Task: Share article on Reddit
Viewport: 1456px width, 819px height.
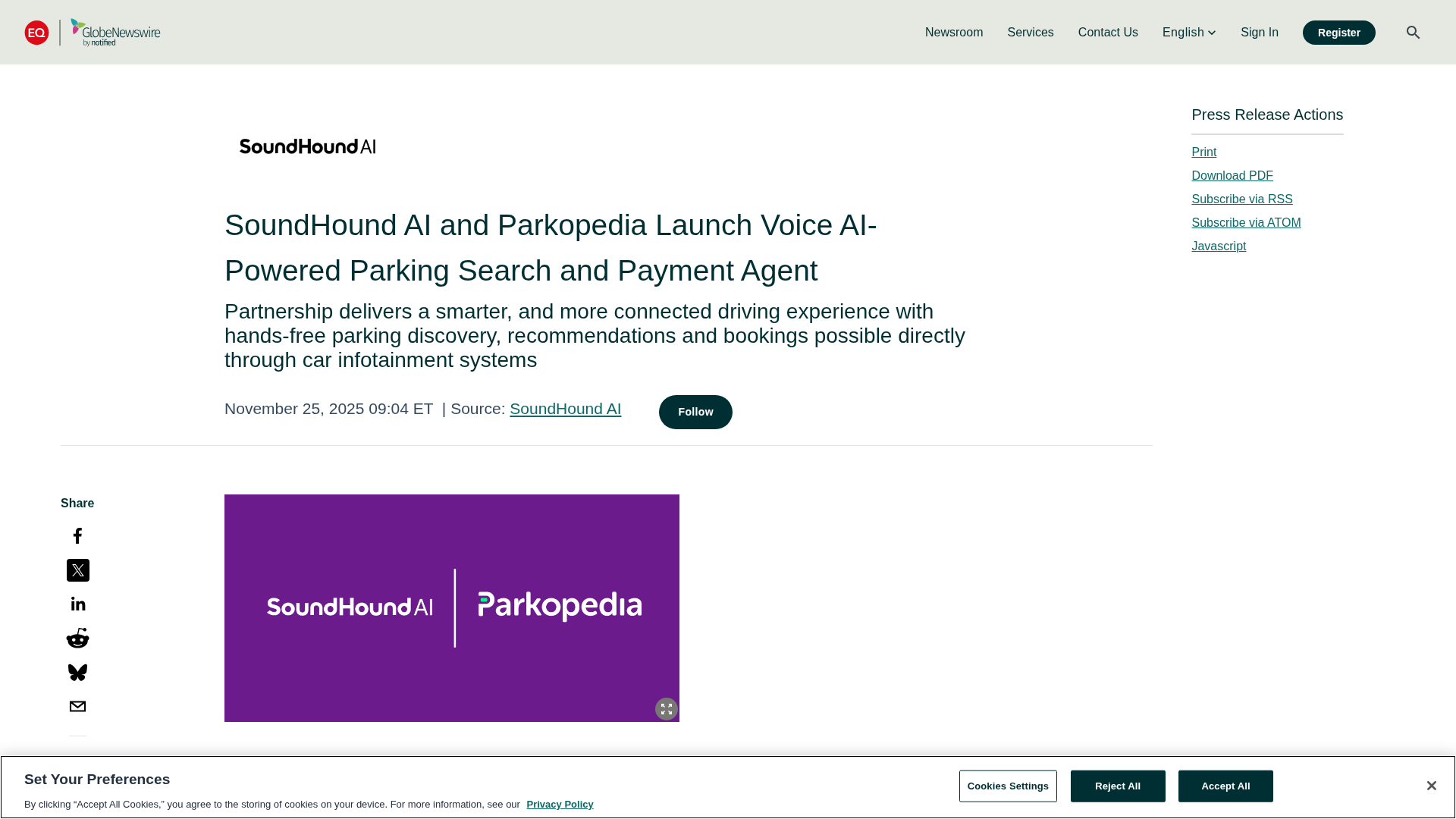Action: point(77,638)
